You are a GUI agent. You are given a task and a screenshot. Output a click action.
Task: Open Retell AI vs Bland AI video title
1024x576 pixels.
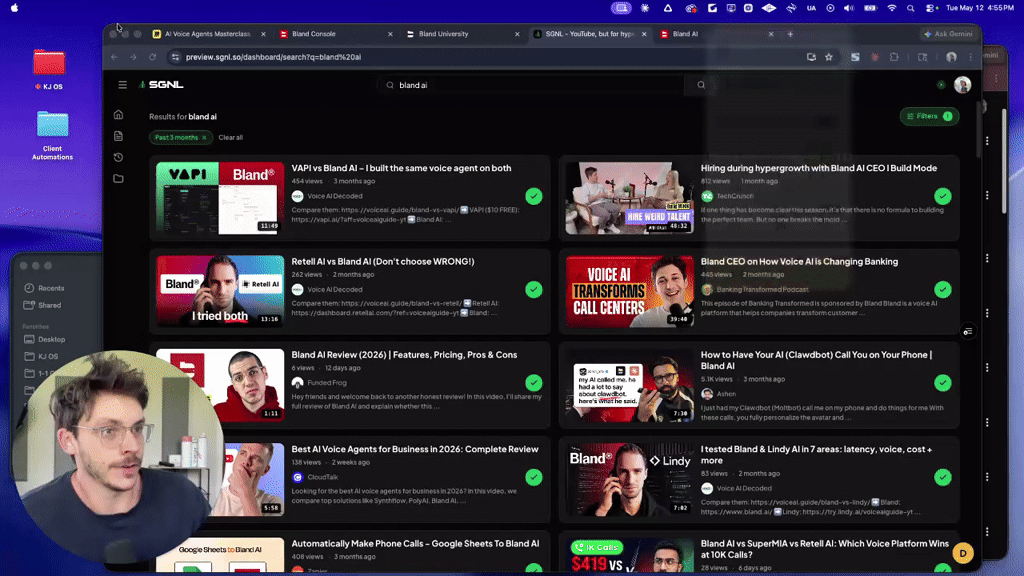click(383, 262)
